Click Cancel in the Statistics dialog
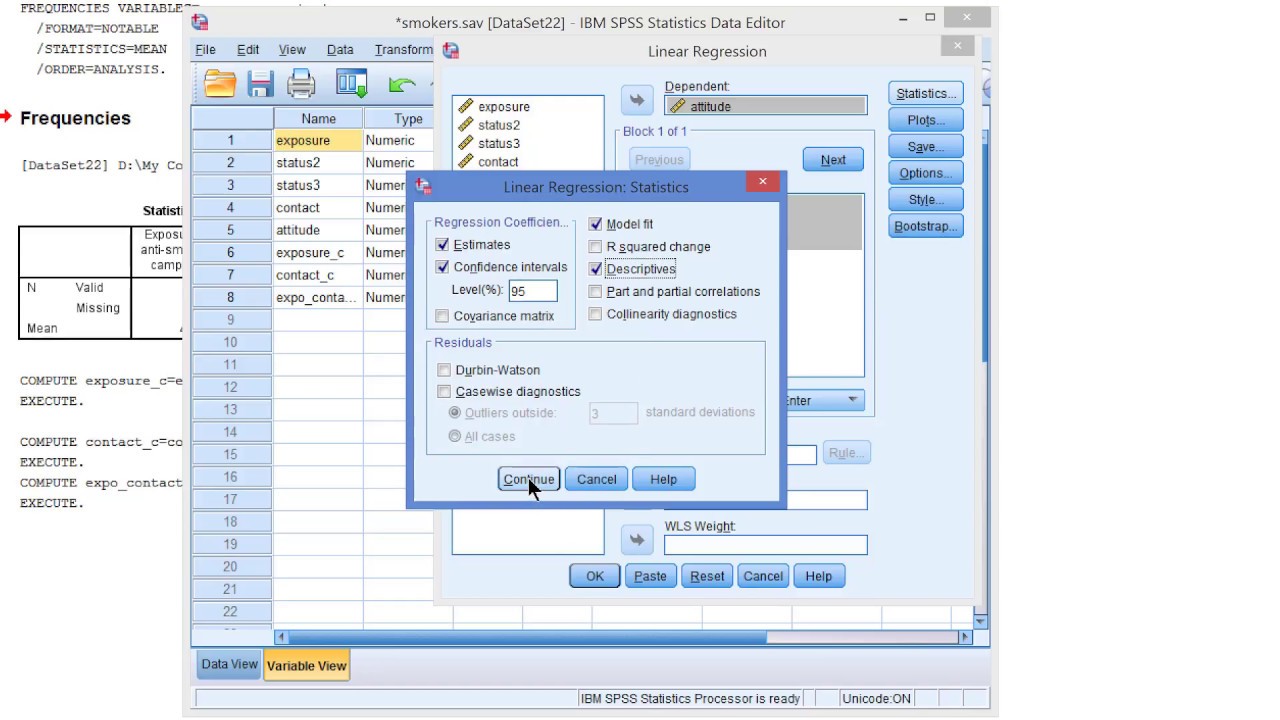Viewport: 1280px width, 720px height. coord(597,479)
